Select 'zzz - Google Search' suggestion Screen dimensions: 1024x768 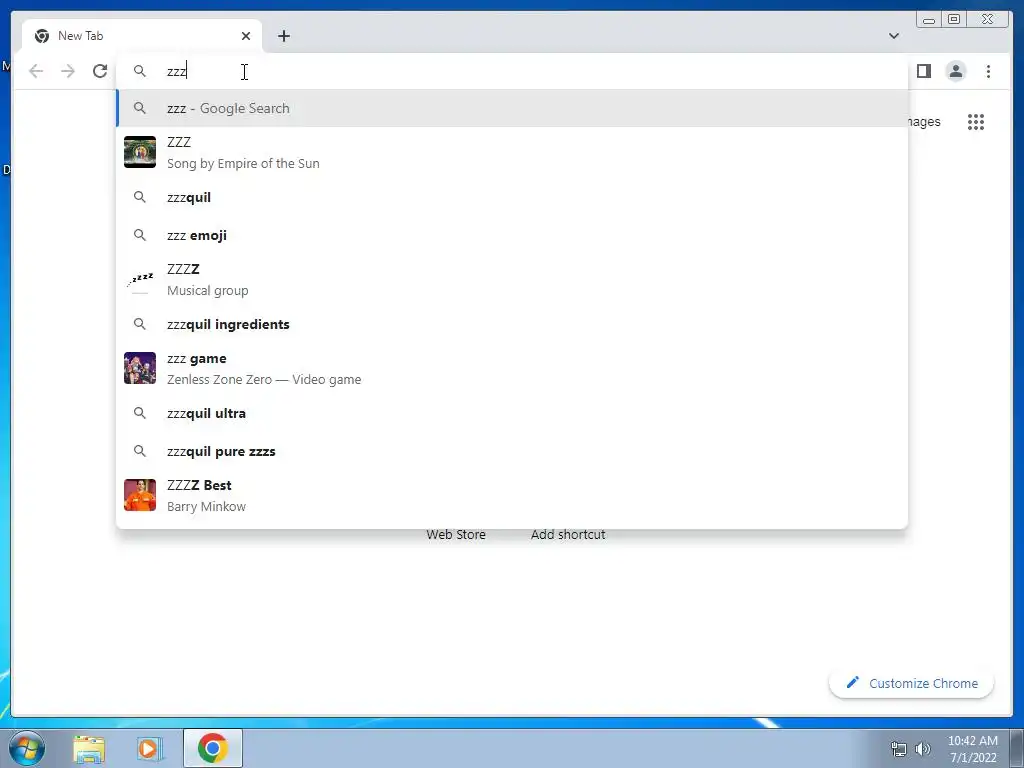tap(512, 108)
